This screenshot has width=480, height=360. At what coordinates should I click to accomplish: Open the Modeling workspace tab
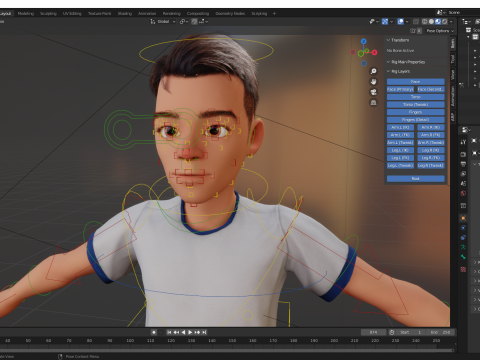pos(26,14)
